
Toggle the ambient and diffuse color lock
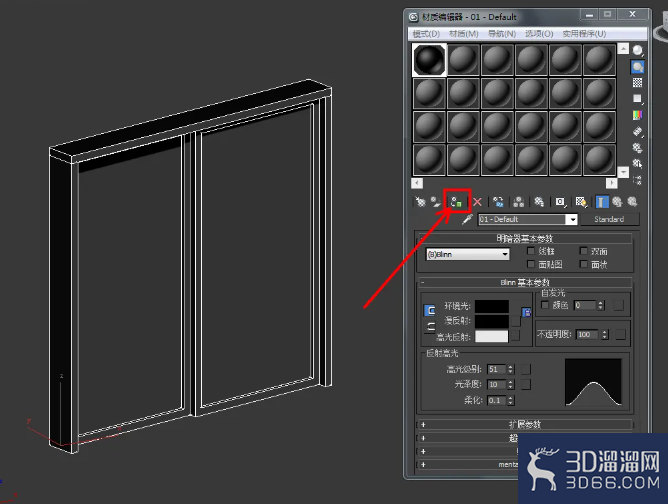pyautogui.click(x=429, y=311)
